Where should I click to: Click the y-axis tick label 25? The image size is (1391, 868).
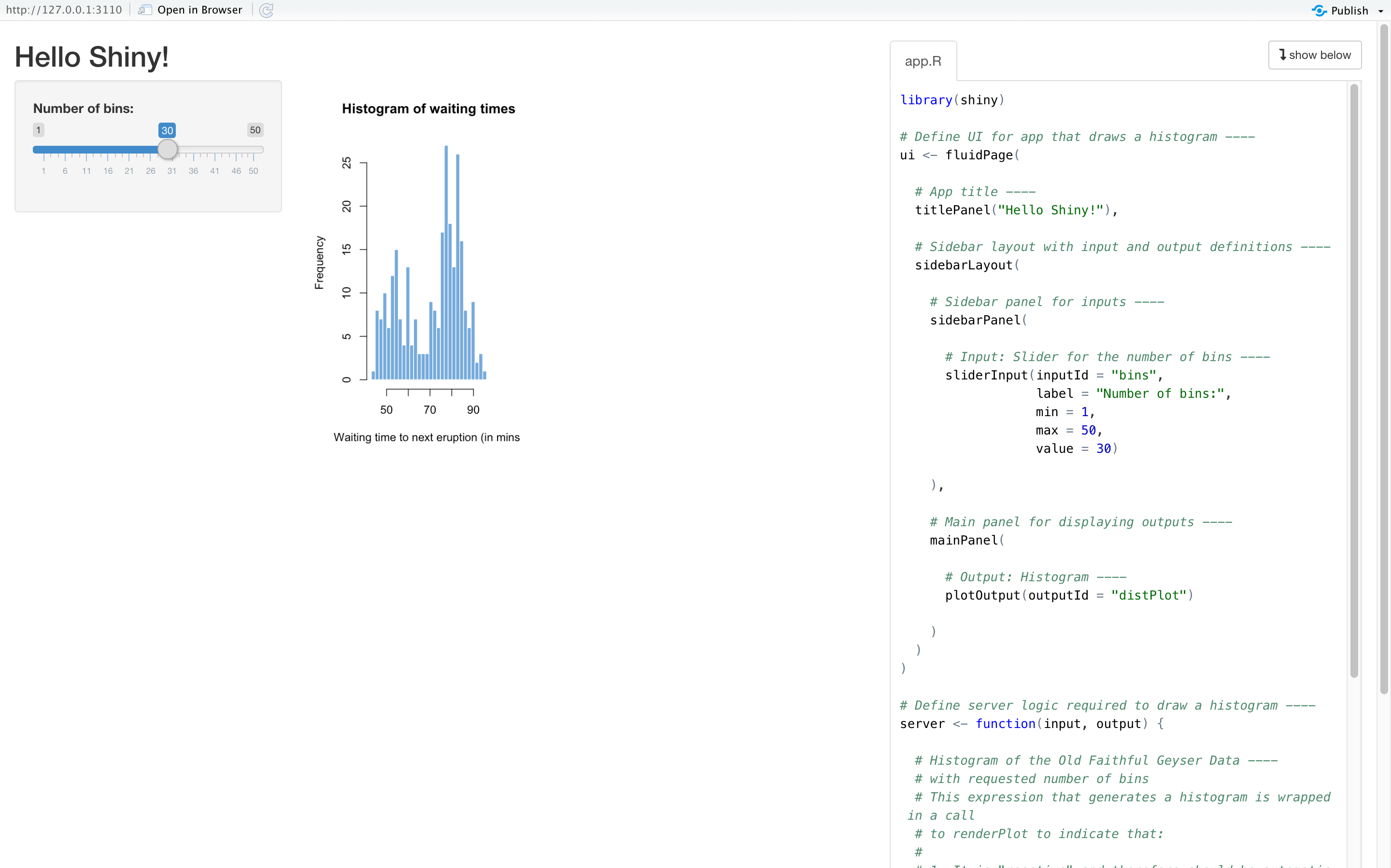(346, 163)
